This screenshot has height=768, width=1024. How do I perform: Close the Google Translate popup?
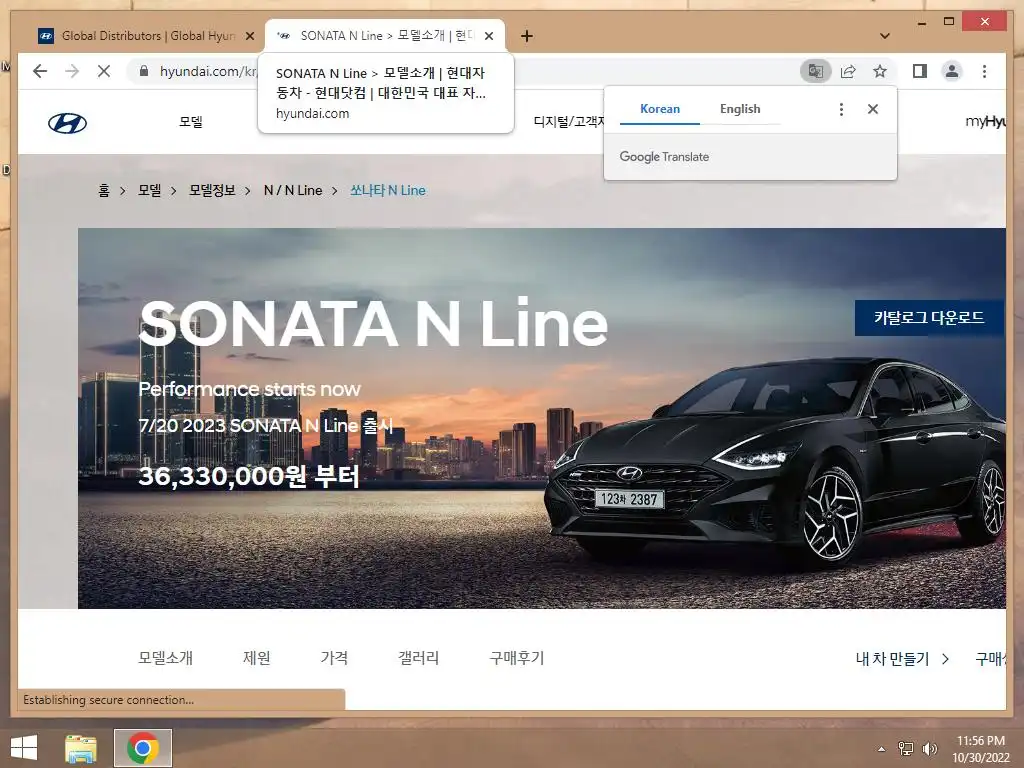pos(872,109)
